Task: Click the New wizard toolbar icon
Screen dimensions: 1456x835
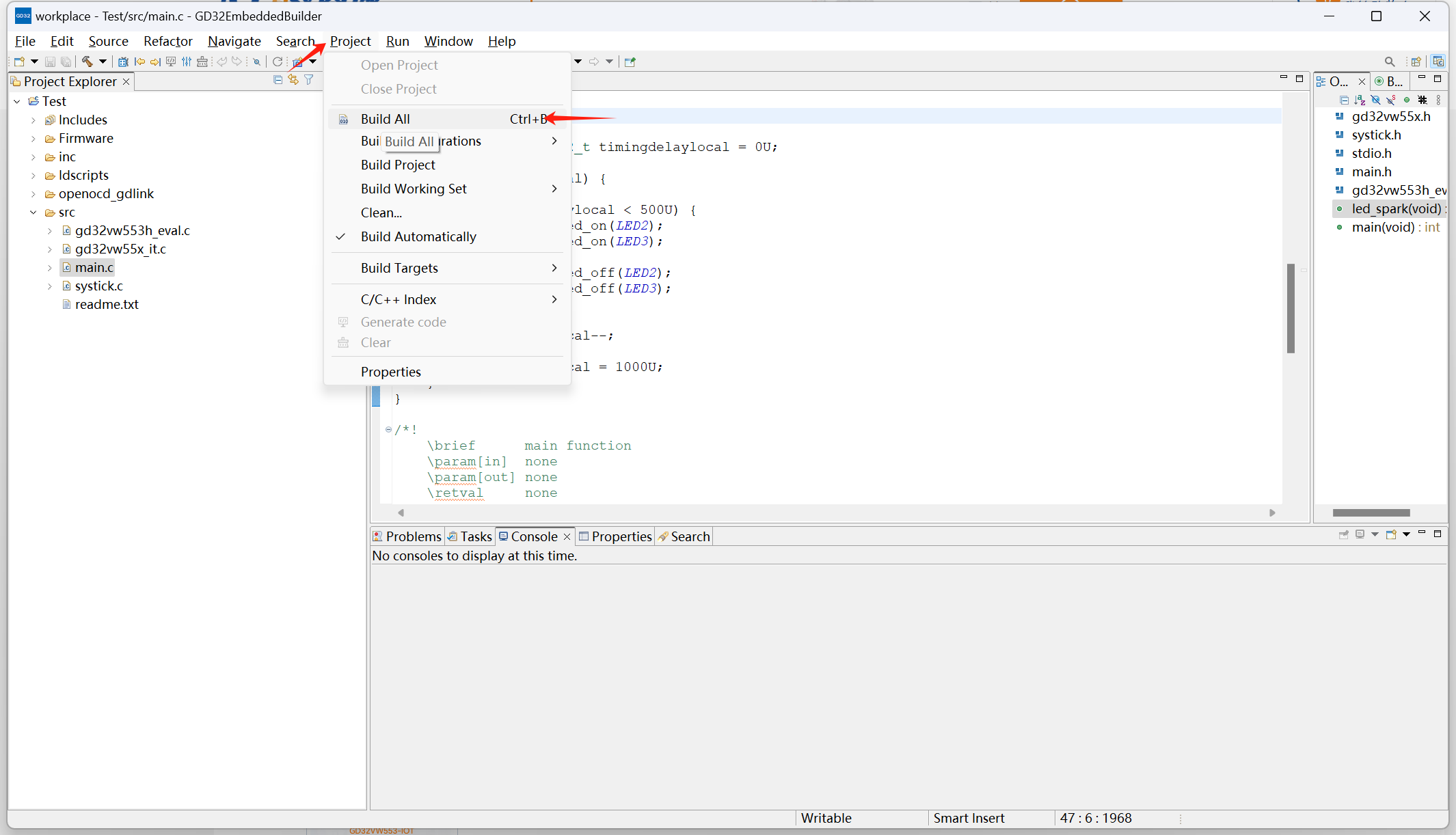Action: [x=19, y=61]
